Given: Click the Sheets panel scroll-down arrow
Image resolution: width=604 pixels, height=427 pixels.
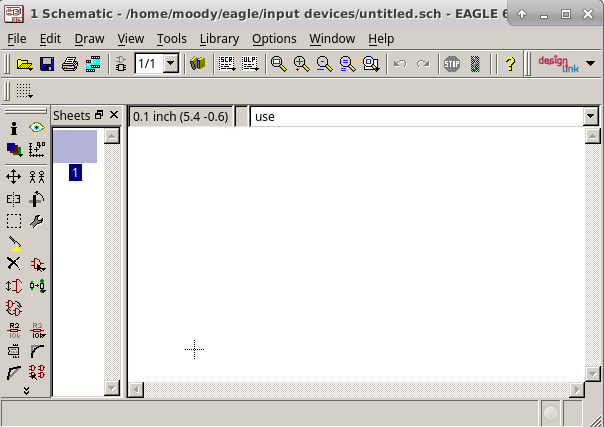Looking at the screenshot, I should click(x=112, y=388).
